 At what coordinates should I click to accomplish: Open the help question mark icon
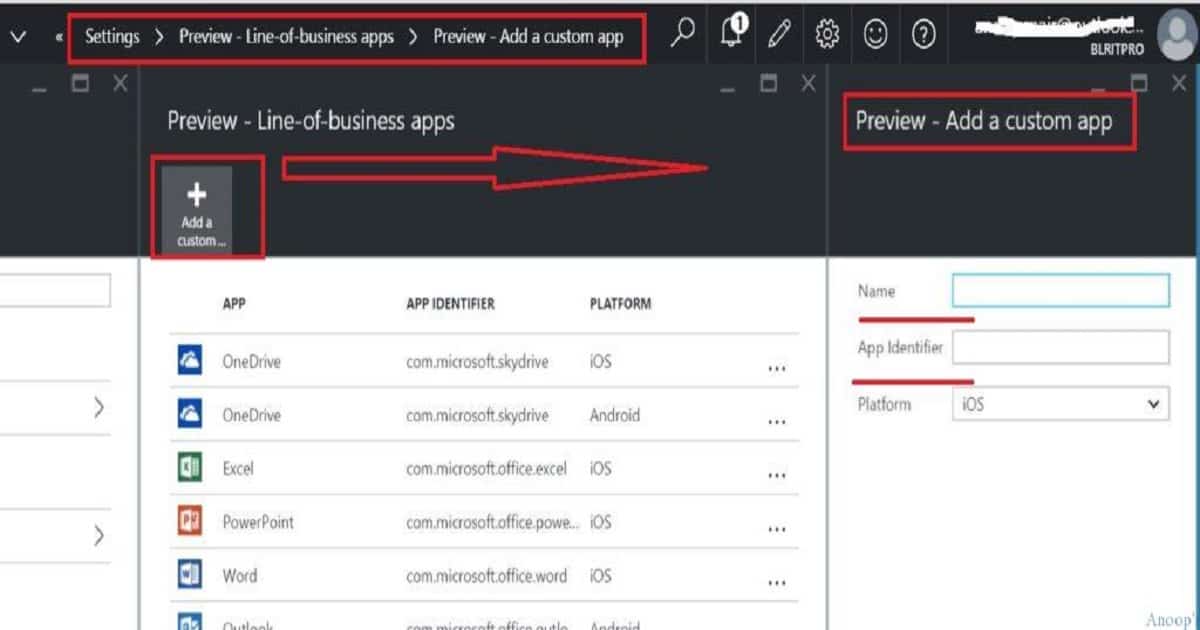(924, 35)
